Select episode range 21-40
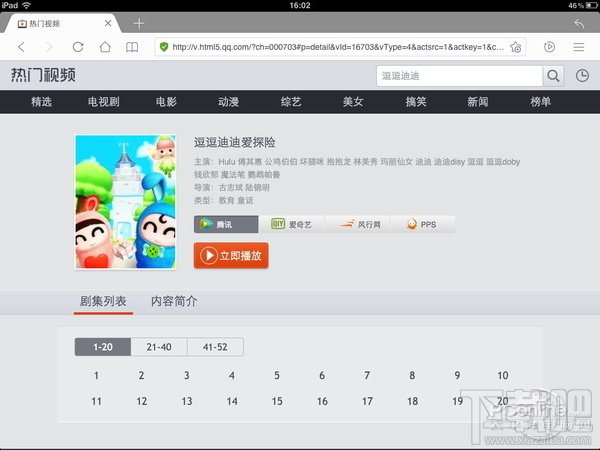The image size is (600, 450). point(159,347)
